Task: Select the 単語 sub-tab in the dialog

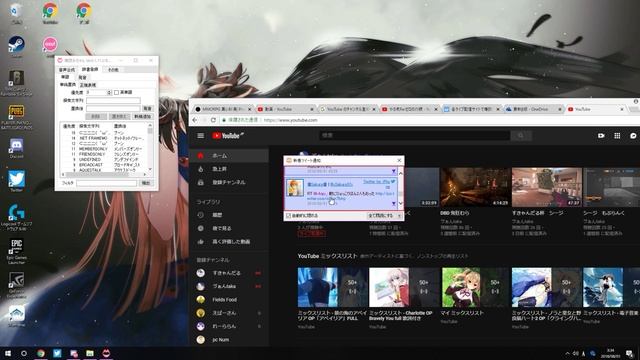Action: [x=65, y=77]
